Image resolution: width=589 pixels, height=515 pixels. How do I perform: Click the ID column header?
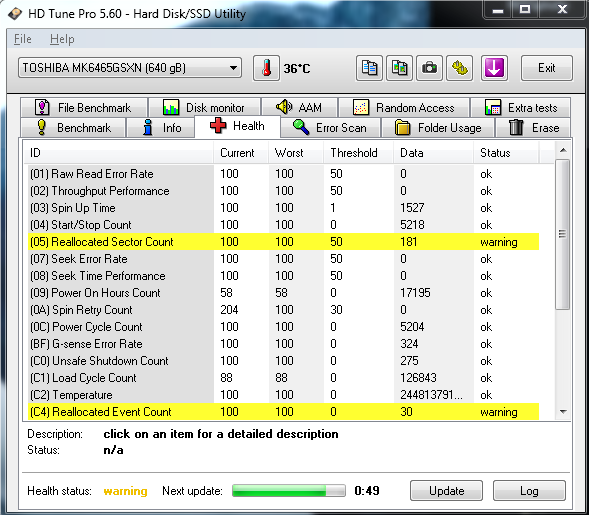[119, 153]
